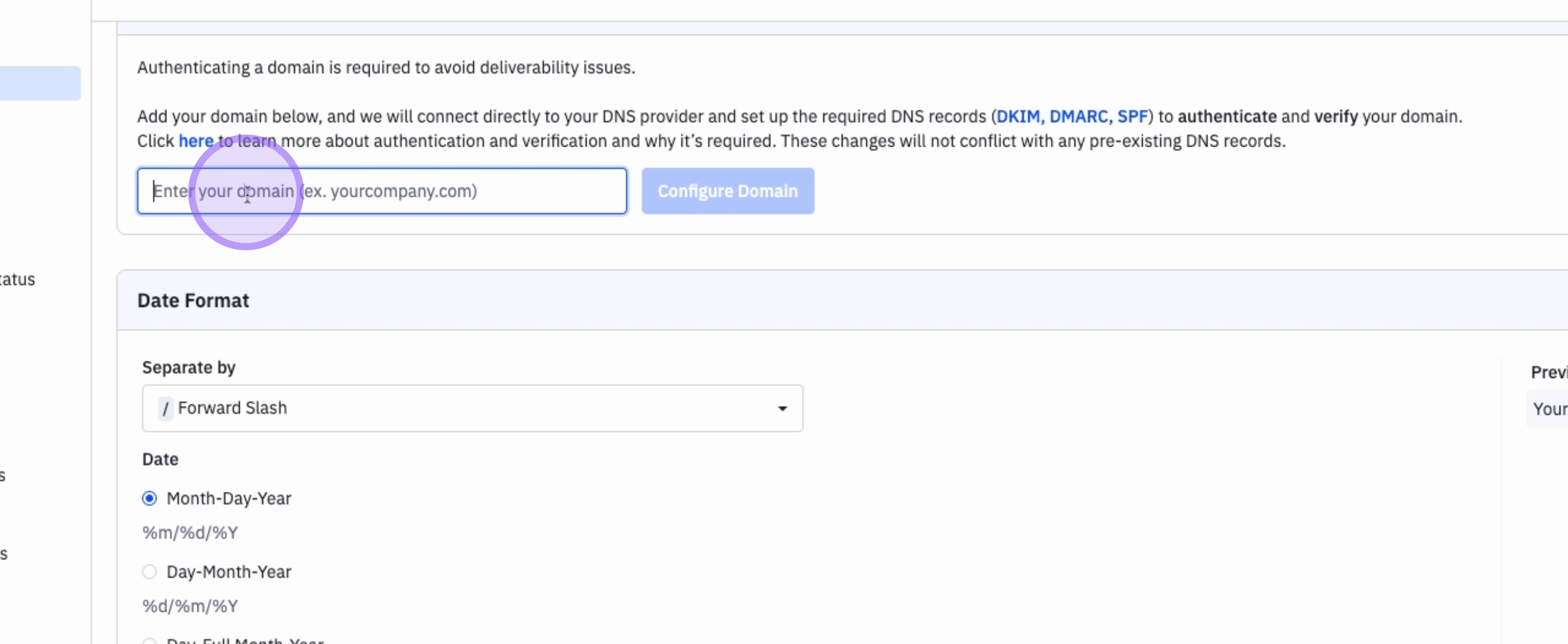Click the date preview box at right edge
The height and width of the screenshot is (644, 1568).
1548,409
